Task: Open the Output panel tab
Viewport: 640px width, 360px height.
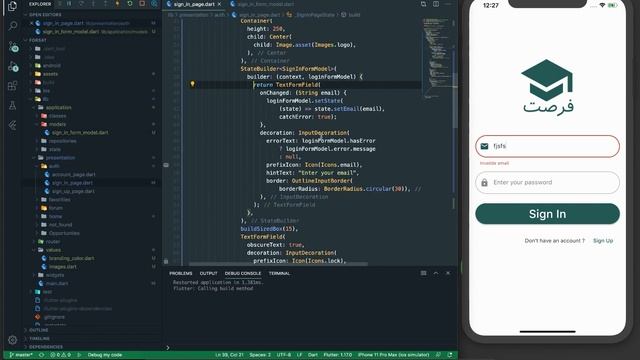Action: point(208,273)
